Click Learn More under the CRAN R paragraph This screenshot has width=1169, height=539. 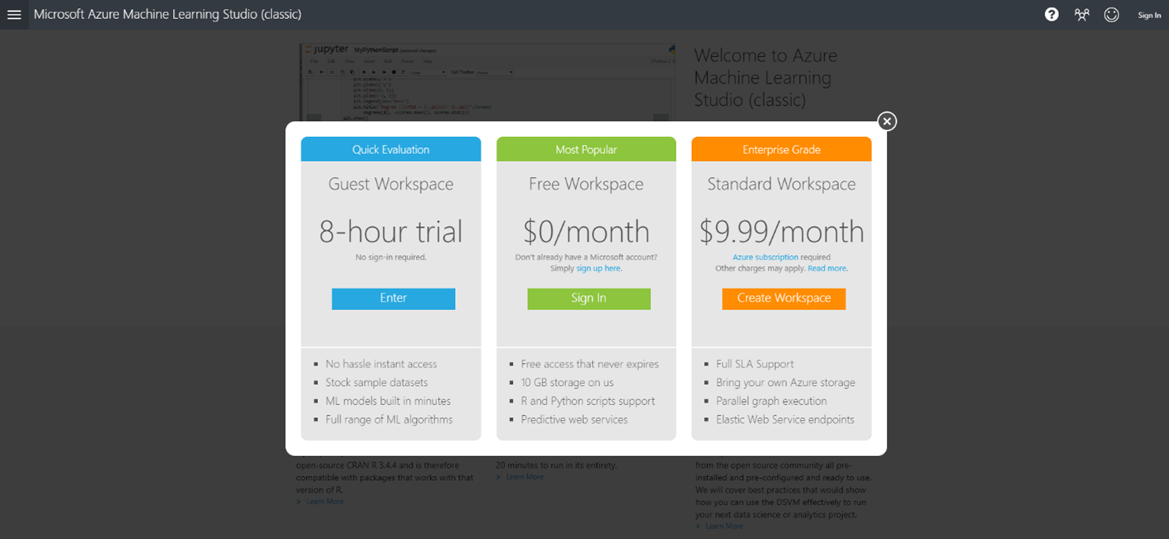coord(325,502)
